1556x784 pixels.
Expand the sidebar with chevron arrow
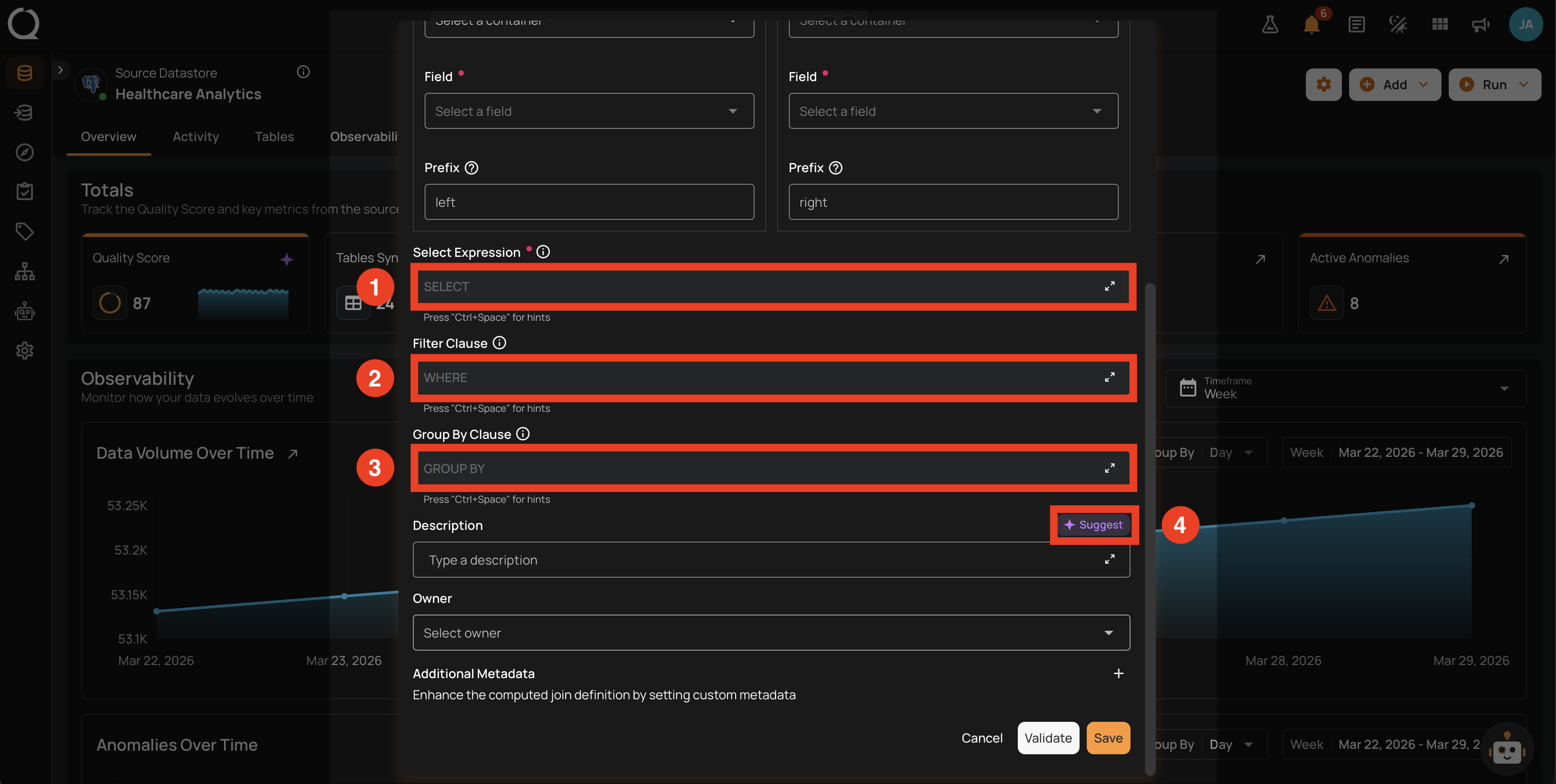point(60,70)
